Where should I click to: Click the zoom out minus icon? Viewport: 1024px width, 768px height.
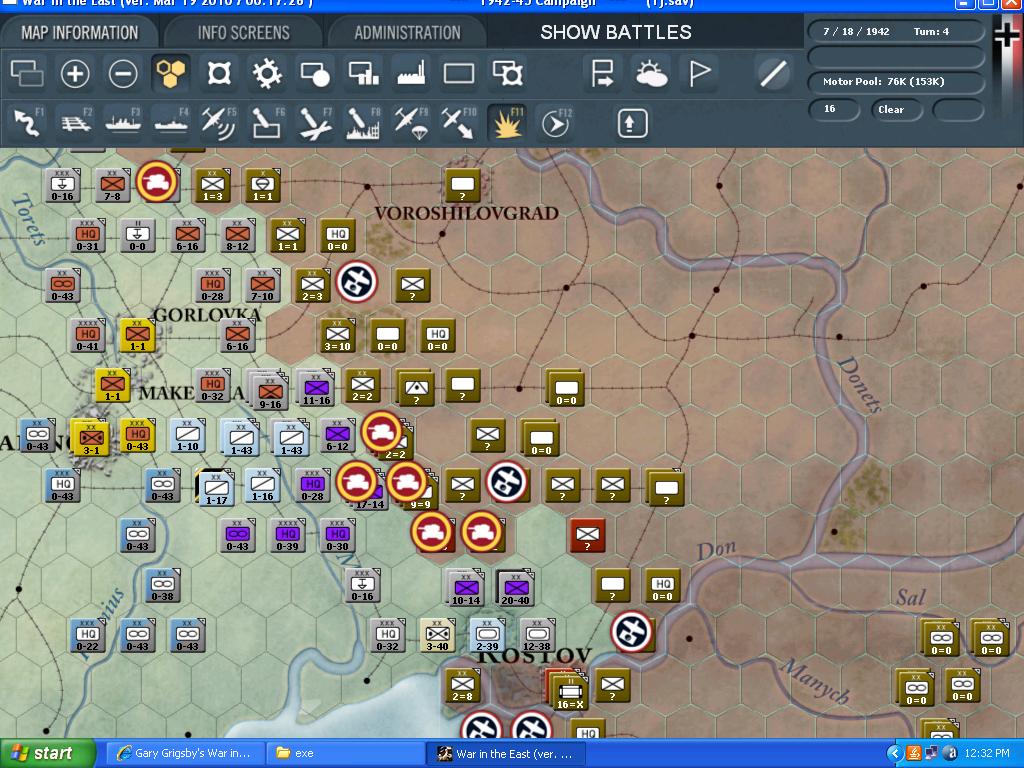pos(123,73)
